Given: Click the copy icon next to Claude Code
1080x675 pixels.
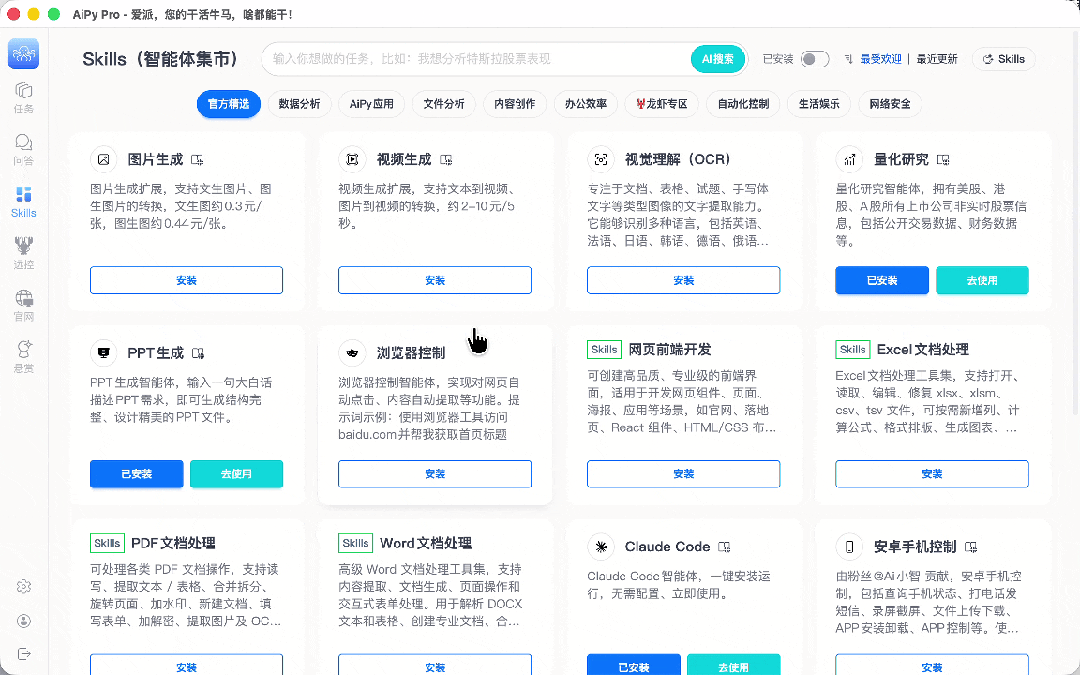Looking at the screenshot, I should tap(724, 547).
